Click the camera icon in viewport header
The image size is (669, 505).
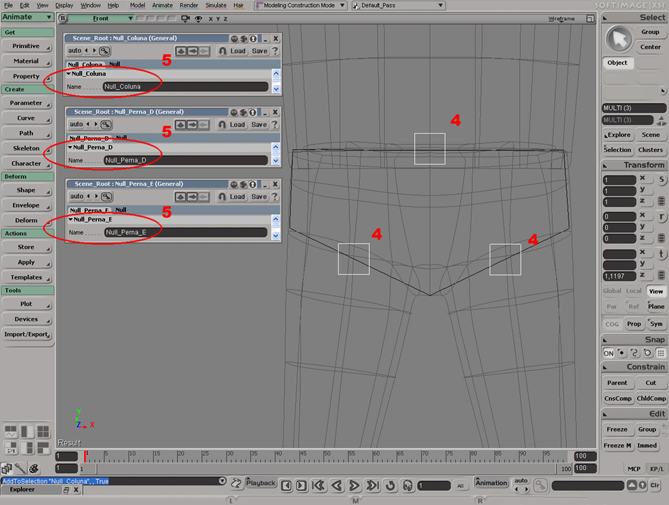click(x=183, y=18)
